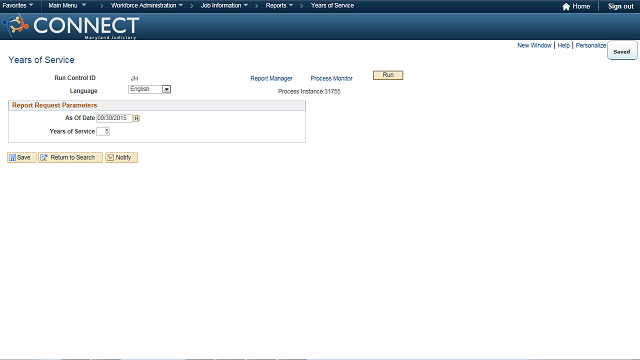Click the Notify button
The height and width of the screenshot is (360, 640).
[x=121, y=158]
